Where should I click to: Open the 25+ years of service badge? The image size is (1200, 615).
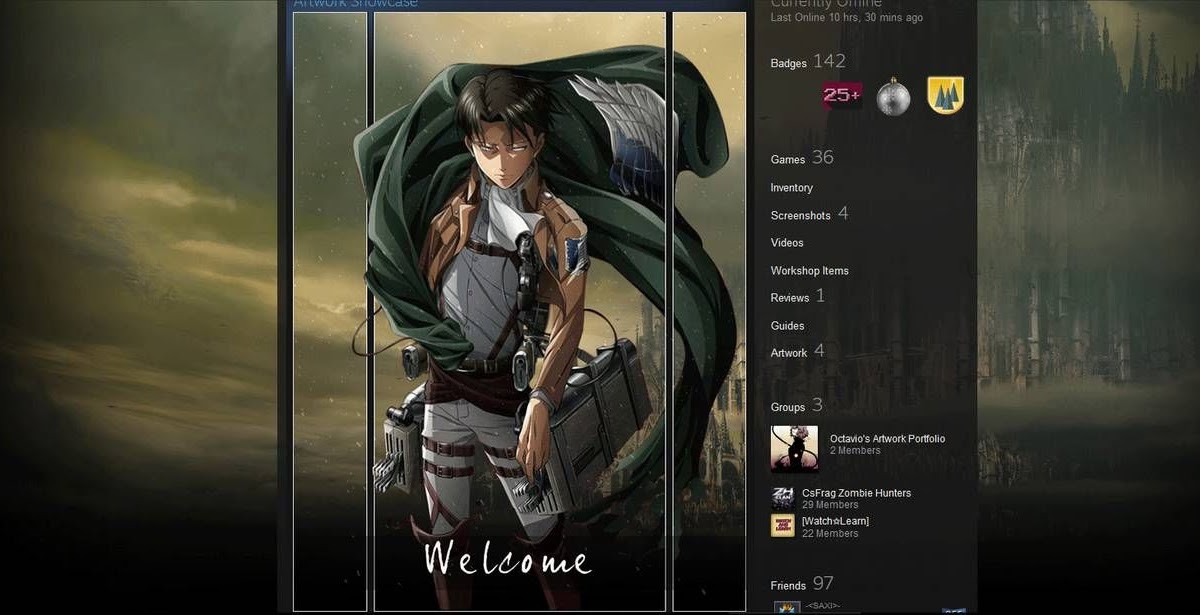click(x=842, y=95)
